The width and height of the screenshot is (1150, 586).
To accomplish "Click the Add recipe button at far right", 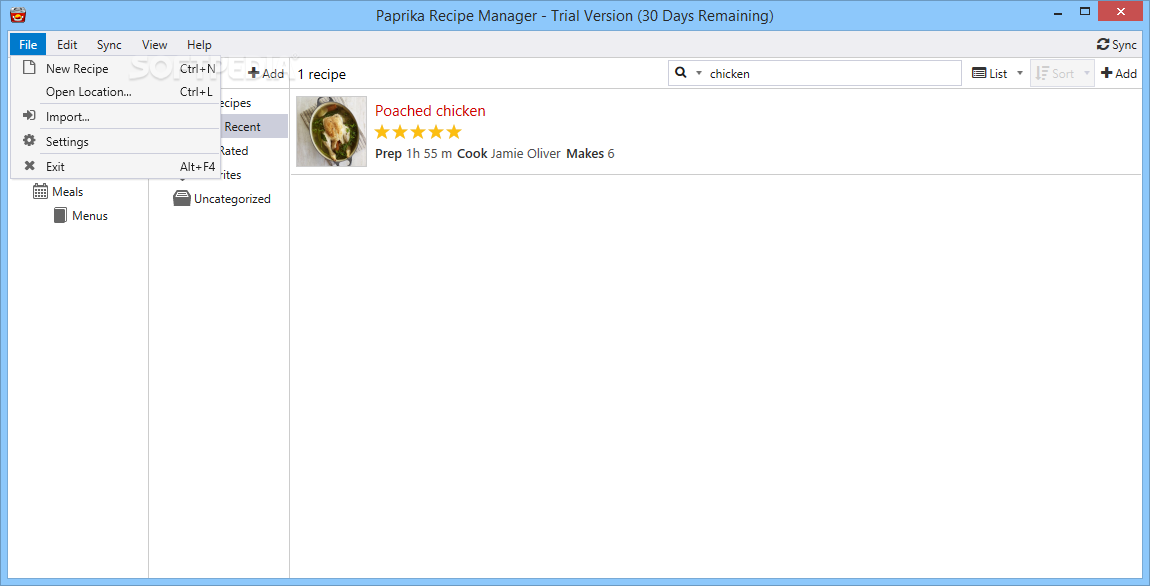I will coord(1118,73).
